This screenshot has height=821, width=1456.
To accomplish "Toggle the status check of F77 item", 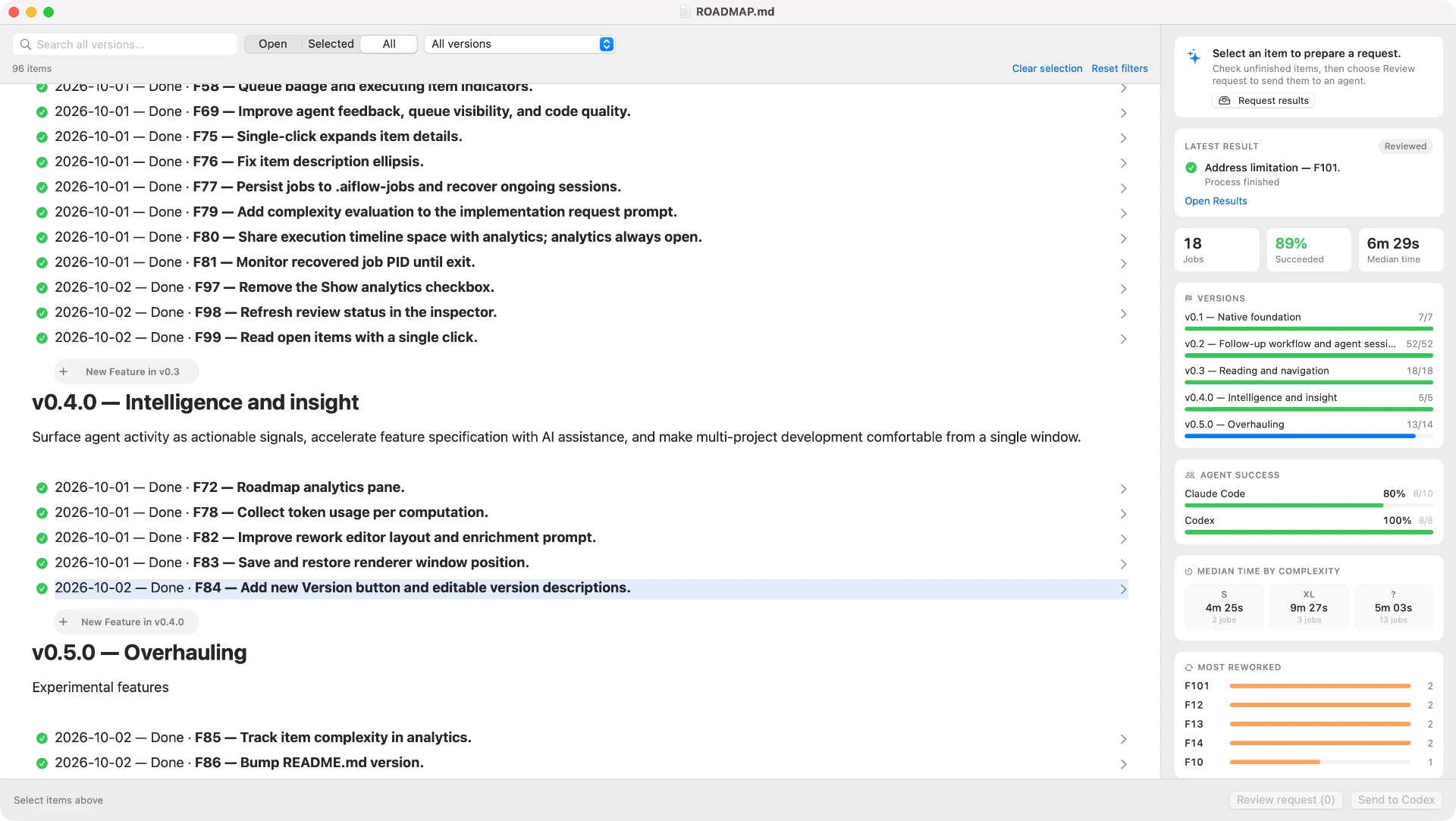I will (42, 187).
